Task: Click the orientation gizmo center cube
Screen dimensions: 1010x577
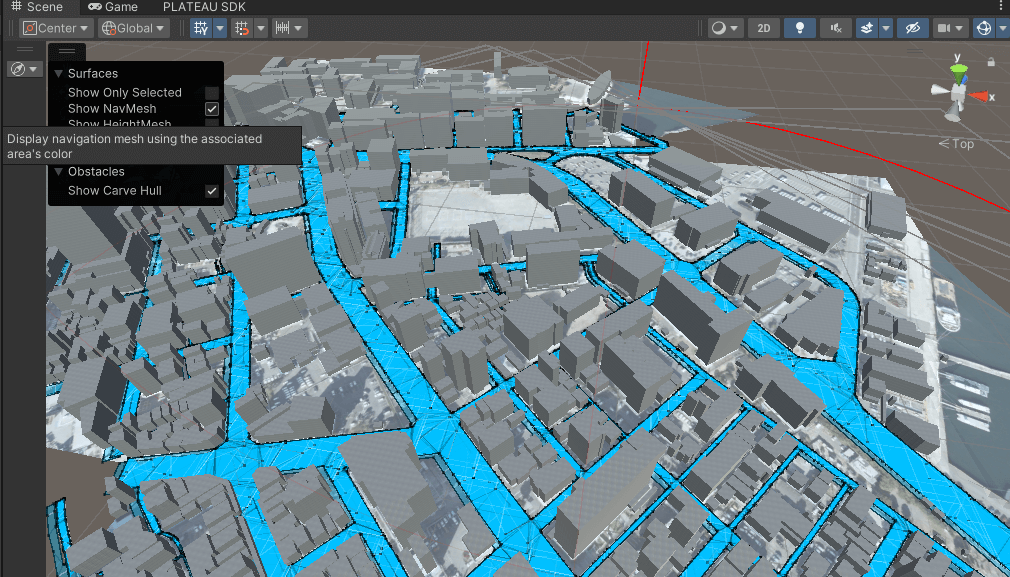Action: tap(960, 95)
